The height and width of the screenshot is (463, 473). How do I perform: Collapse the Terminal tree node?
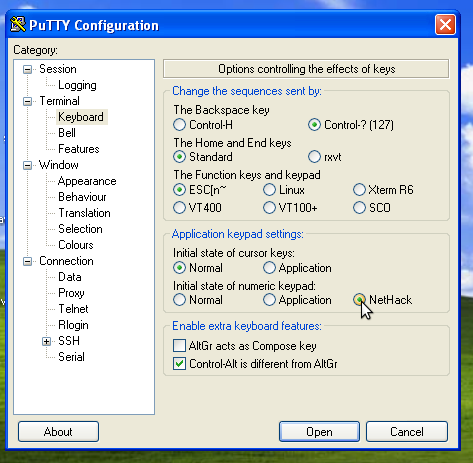click(27, 101)
